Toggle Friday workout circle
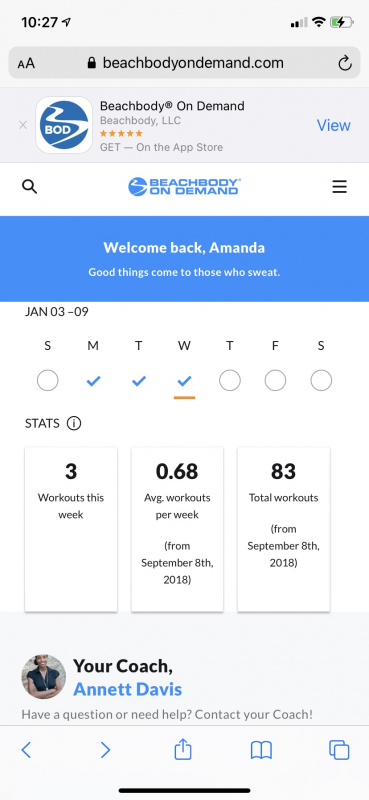The width and height of the screenshot is (369, 800). 275,381
